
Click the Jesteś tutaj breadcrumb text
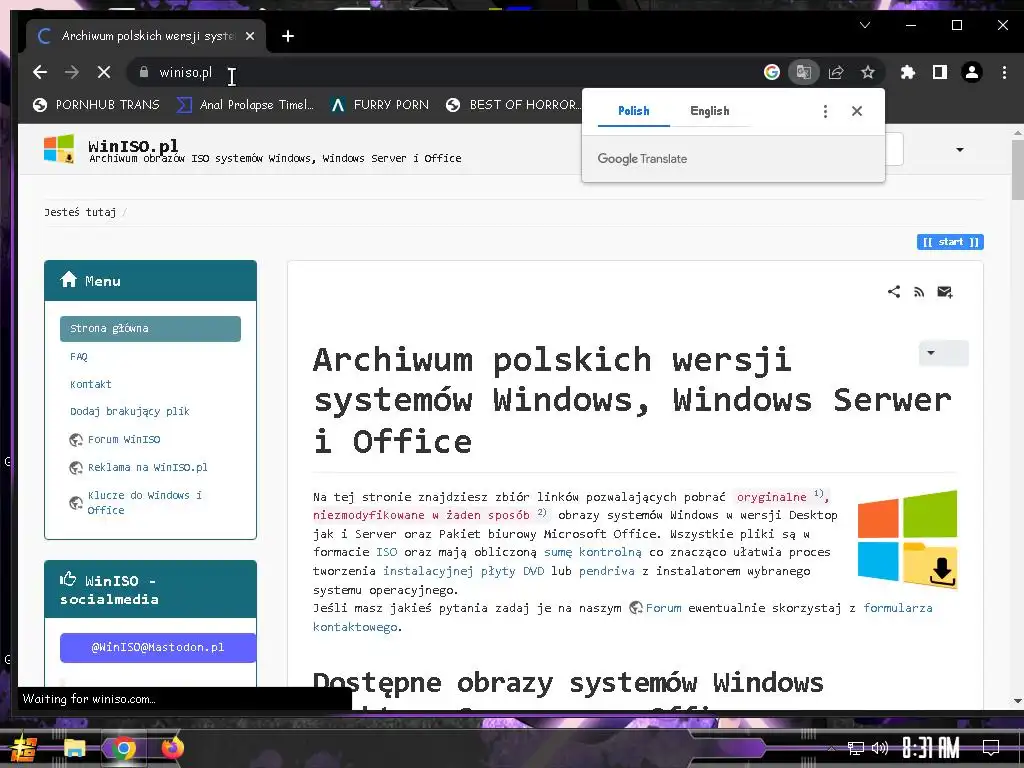[80, 212]
